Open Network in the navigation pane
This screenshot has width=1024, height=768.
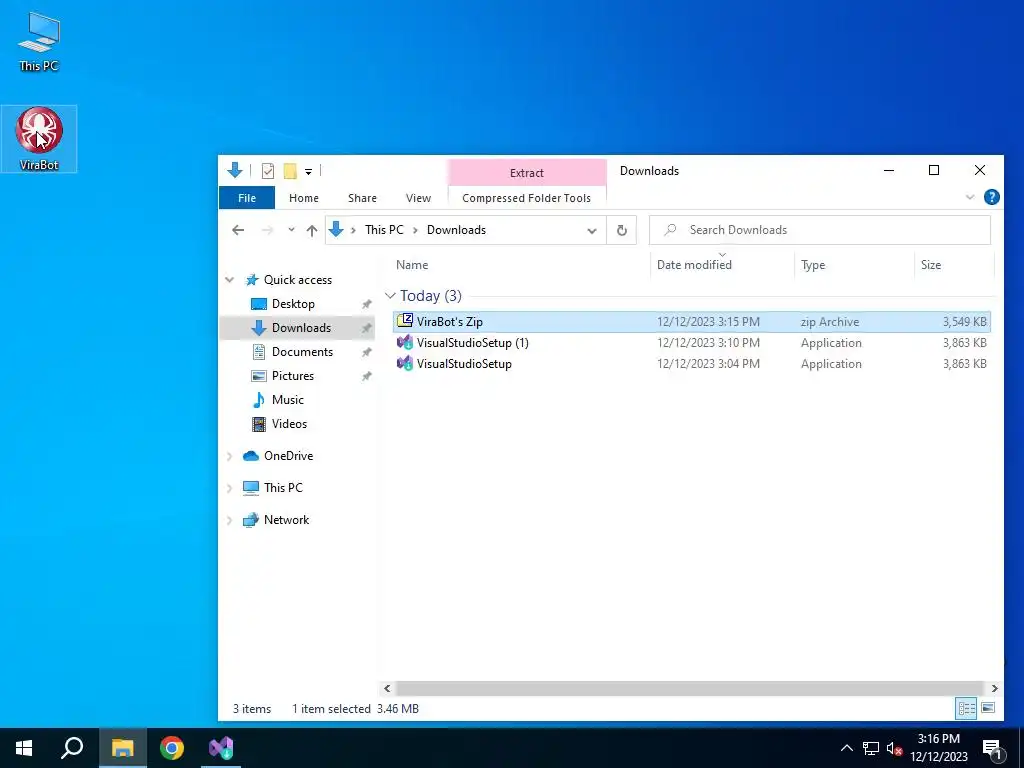tap(286, 520)
